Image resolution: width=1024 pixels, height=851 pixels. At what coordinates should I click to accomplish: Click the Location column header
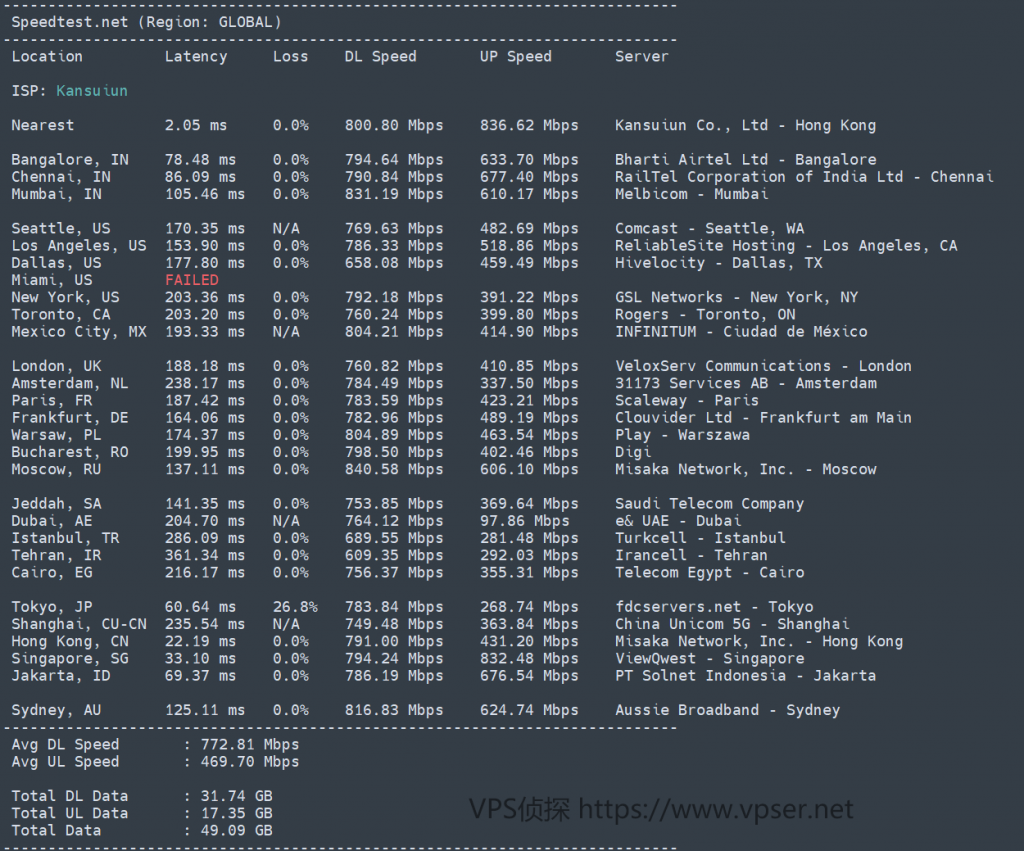(x=47, y=57)
